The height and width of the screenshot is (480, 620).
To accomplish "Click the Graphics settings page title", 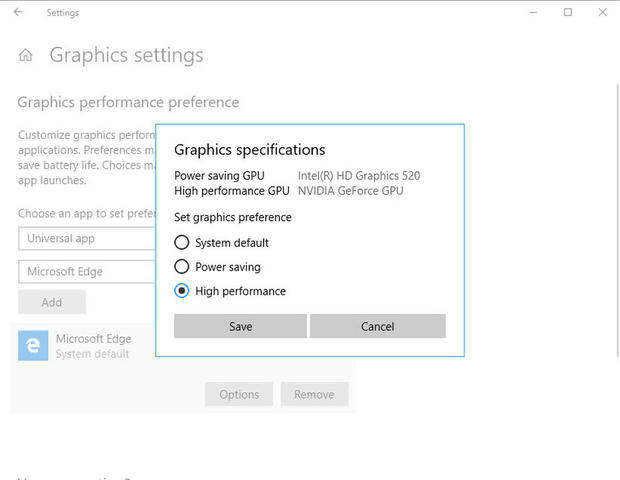I will [126, 55].
